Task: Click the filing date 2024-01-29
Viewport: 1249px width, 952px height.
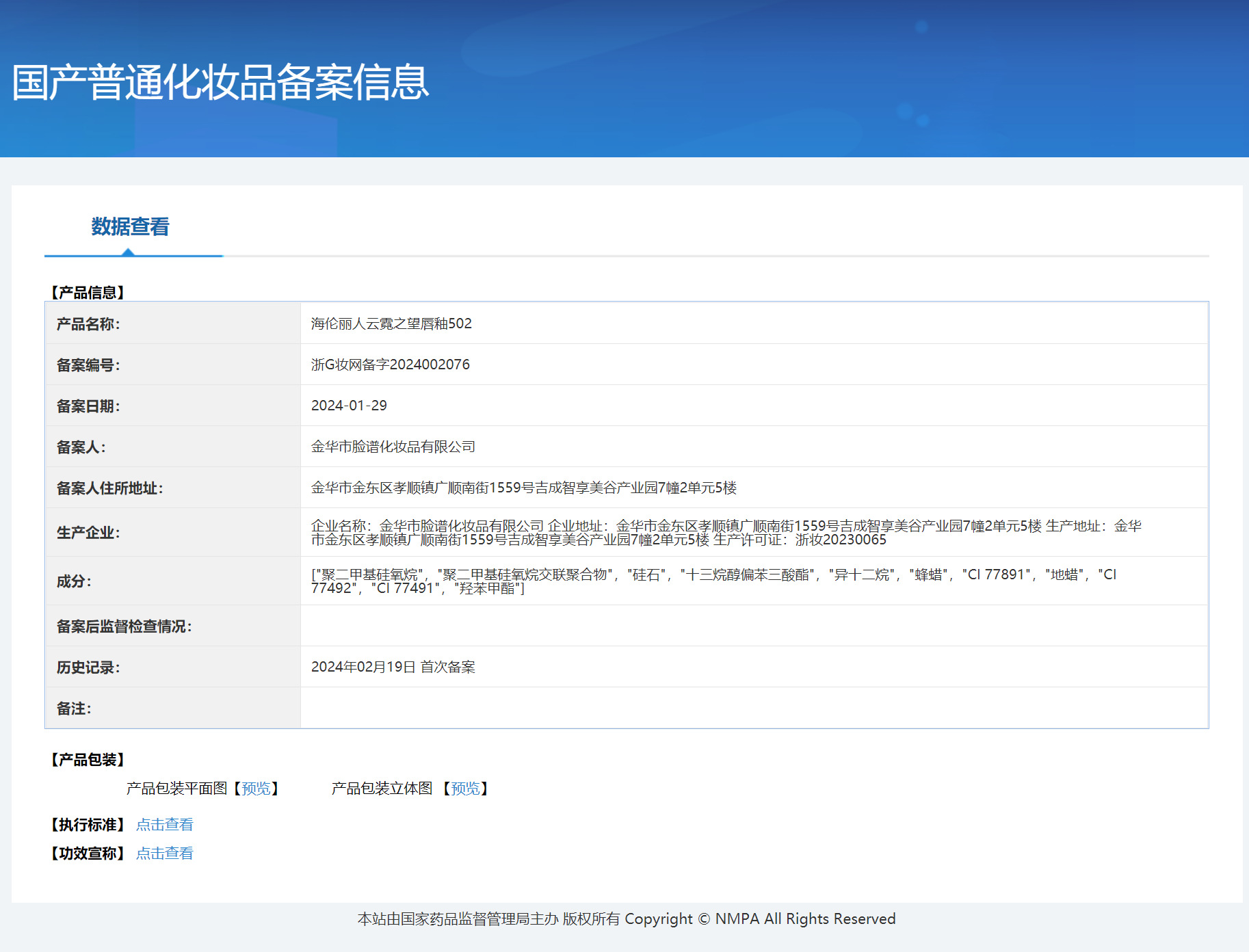Action: pyautogui.click(x=349, y=406)
